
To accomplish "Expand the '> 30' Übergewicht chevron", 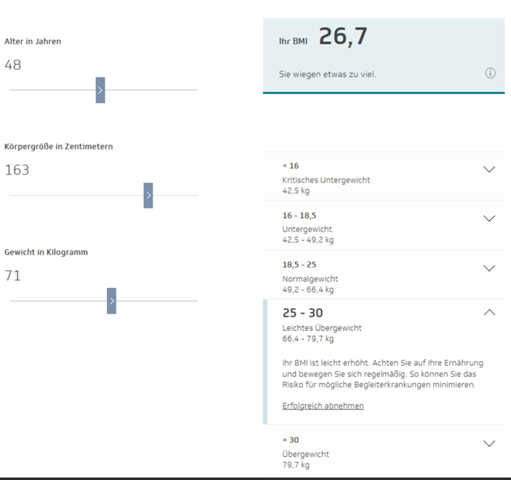I will pyautogui.click(x=489, y=444).
